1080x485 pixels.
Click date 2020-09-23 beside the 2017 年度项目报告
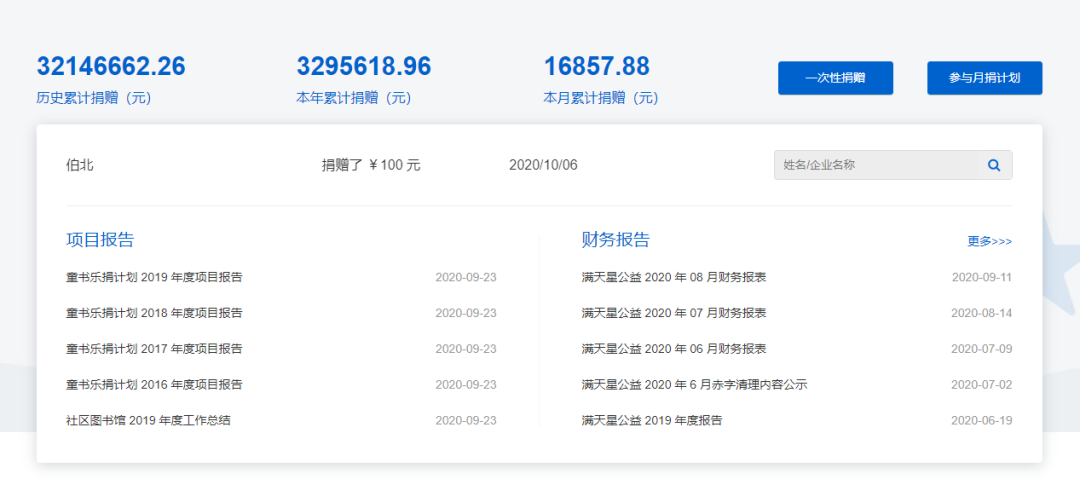[x=466, y=349]
